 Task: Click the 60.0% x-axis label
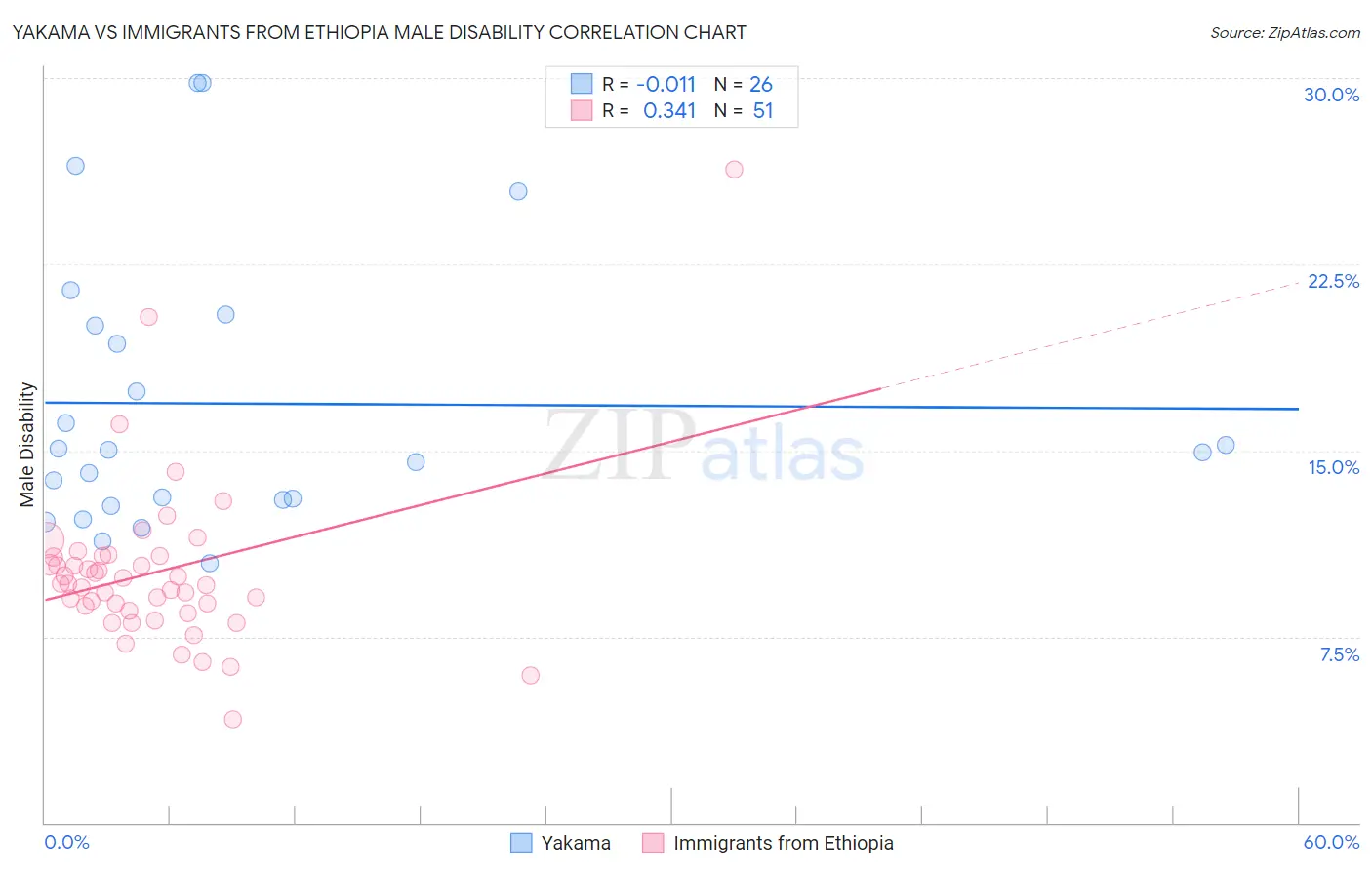pyautogui.click(x=1331, y=842)
